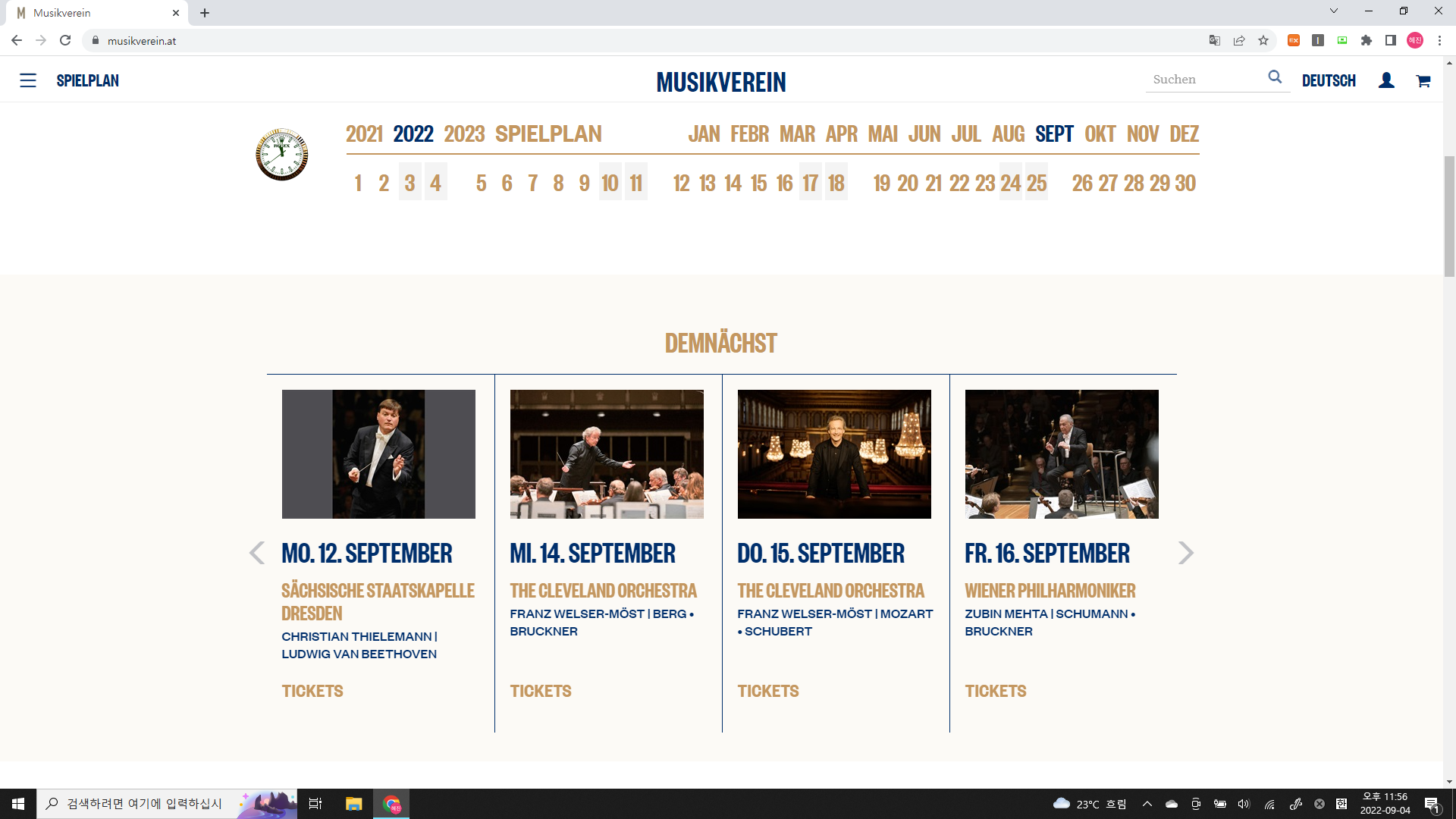Viewport: 1456px width, 819px height.
Task: Open the hamburger menu icon
Action: [x=28, y=80]
